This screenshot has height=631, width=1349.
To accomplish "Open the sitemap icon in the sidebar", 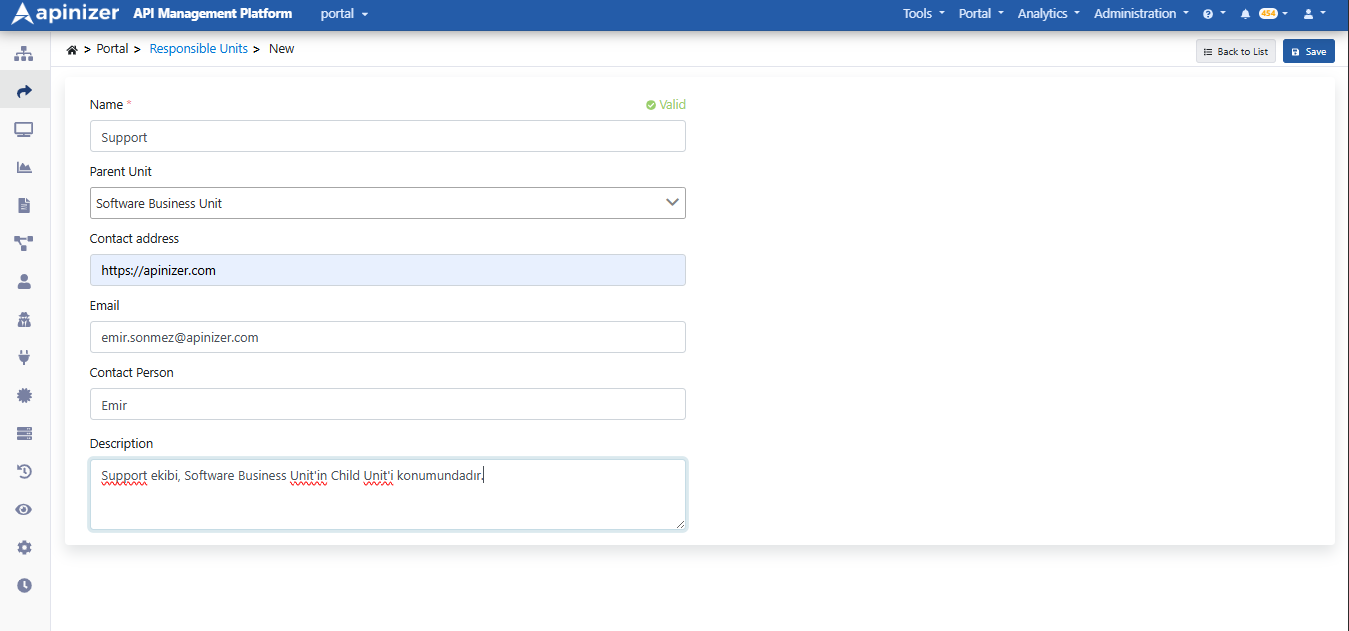I will point(24,53).
